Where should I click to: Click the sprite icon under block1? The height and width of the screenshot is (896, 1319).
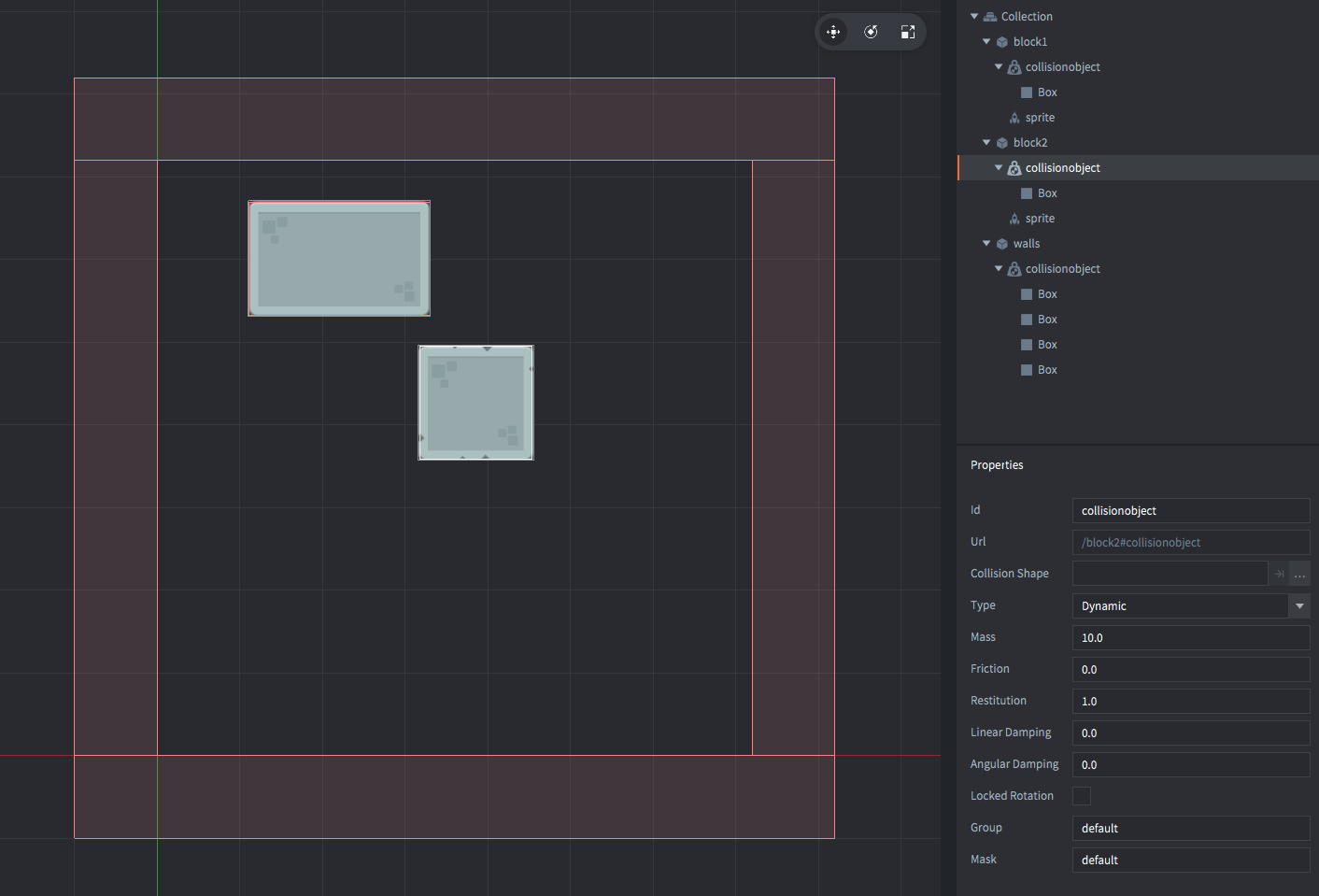1014,118
